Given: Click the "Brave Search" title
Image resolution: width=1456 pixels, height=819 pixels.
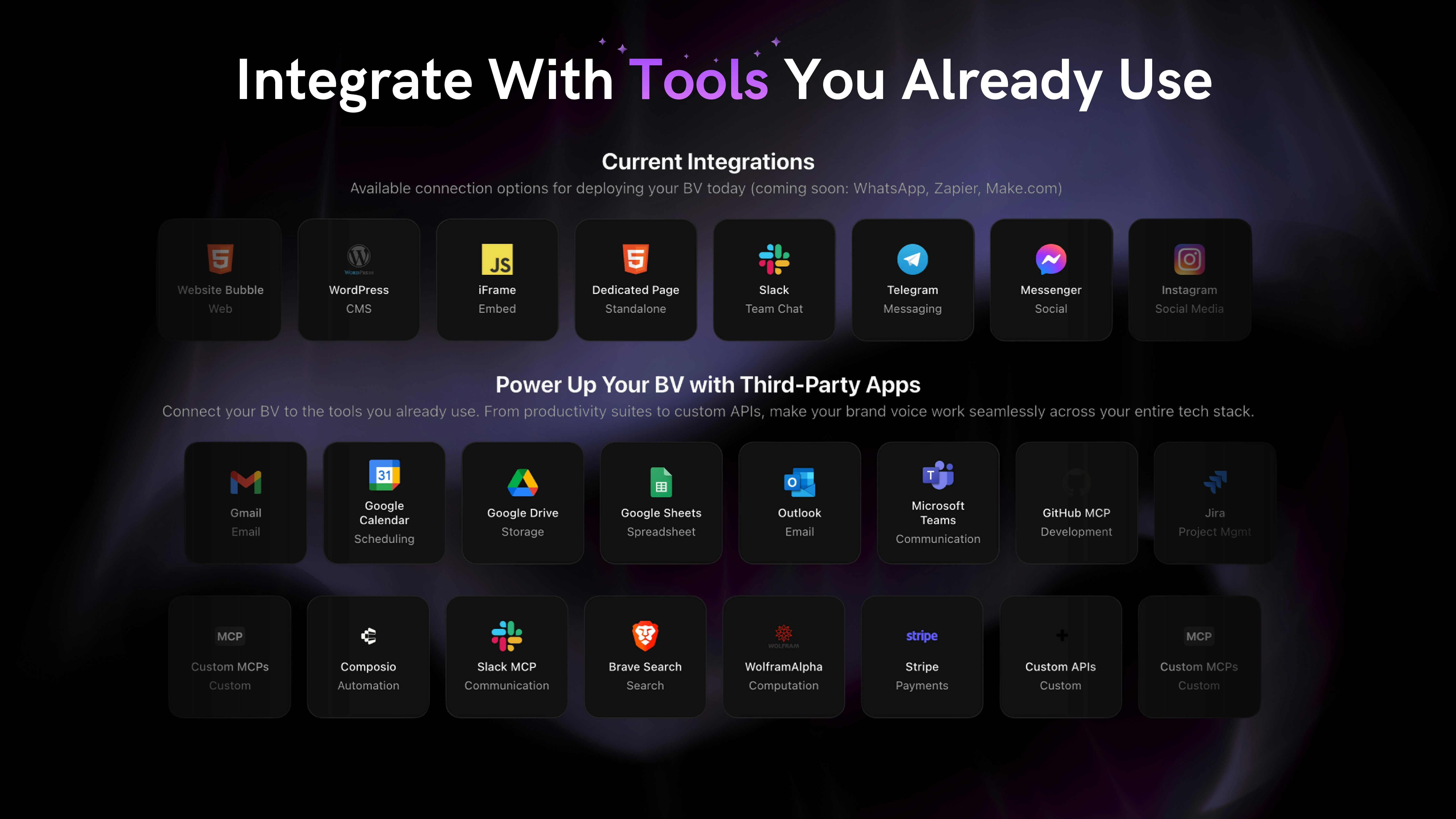Looking at the screenshot, I should [645, 667].
